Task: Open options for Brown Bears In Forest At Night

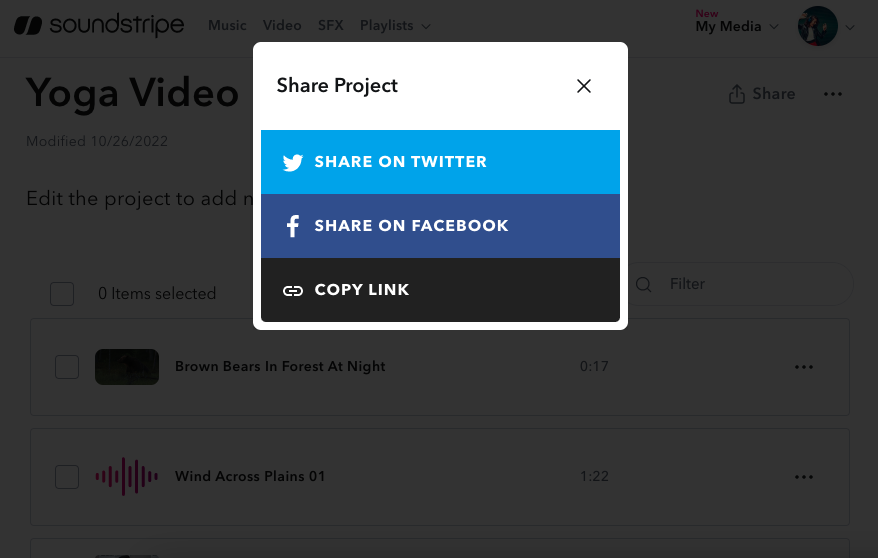Action: point(804,367)
